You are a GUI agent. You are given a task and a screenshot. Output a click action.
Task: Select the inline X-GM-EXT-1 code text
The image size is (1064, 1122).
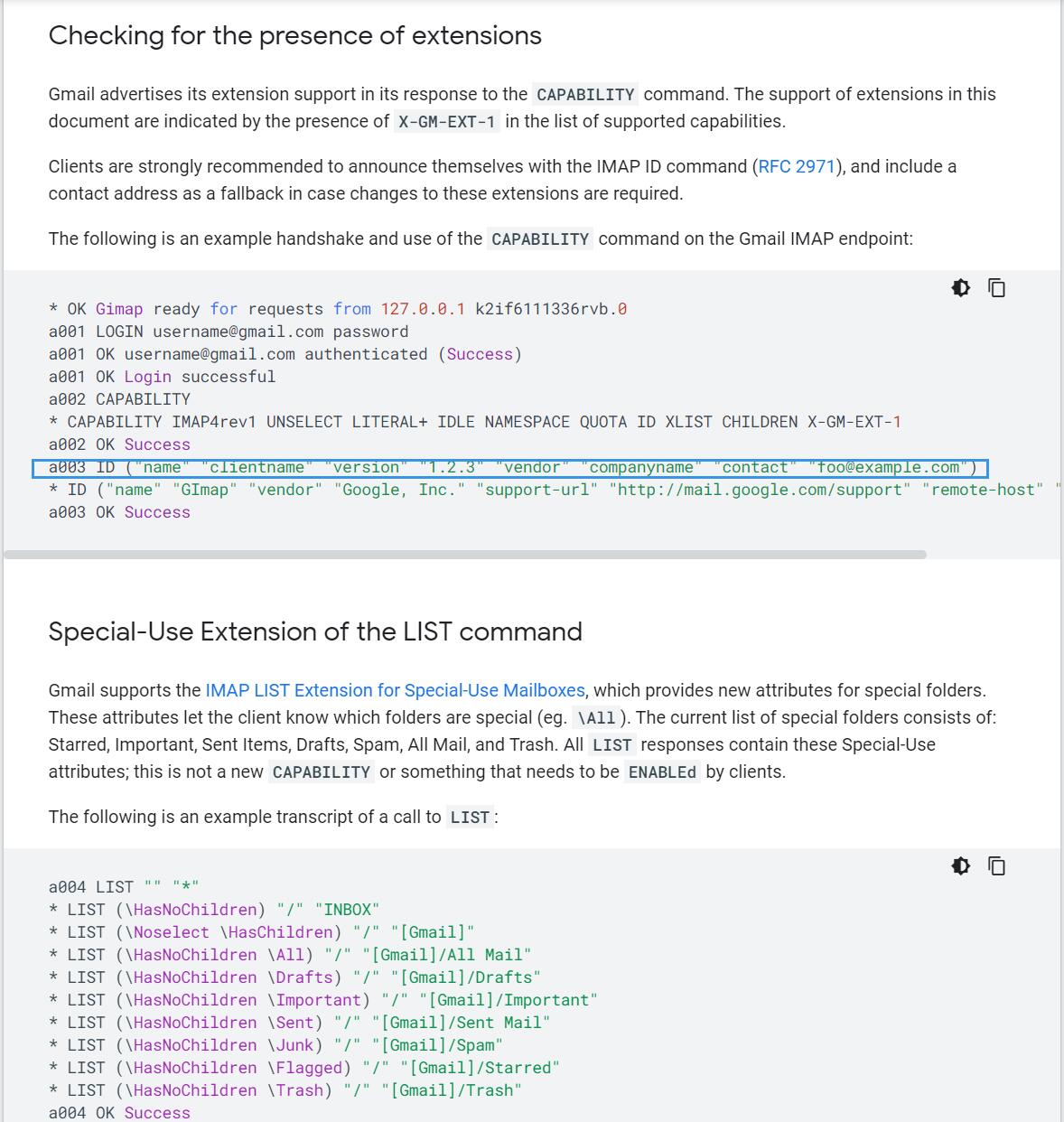tap(445, 120)
